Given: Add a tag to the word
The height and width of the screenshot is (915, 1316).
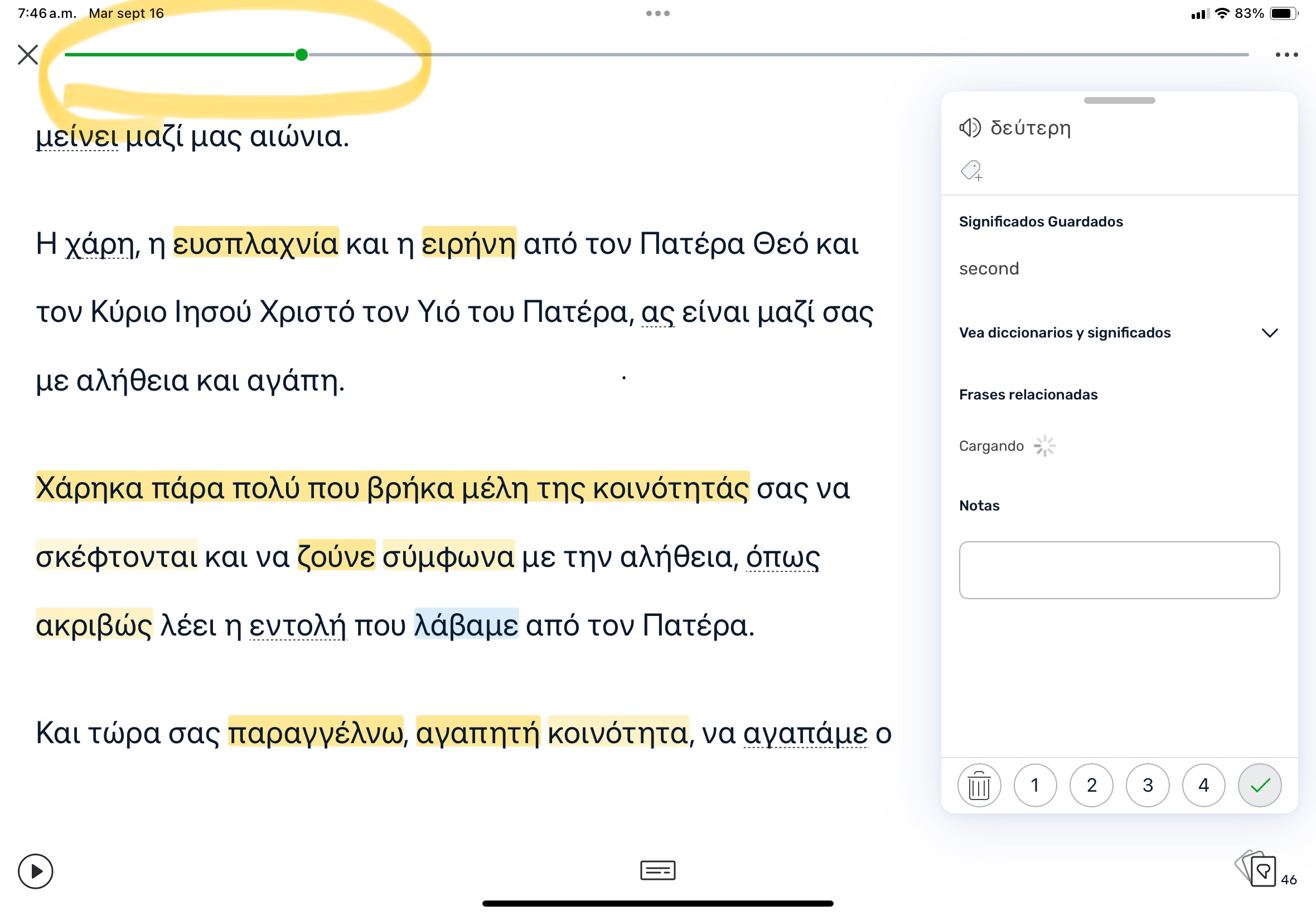Looking at the screenshot, I should coord(971,170).
